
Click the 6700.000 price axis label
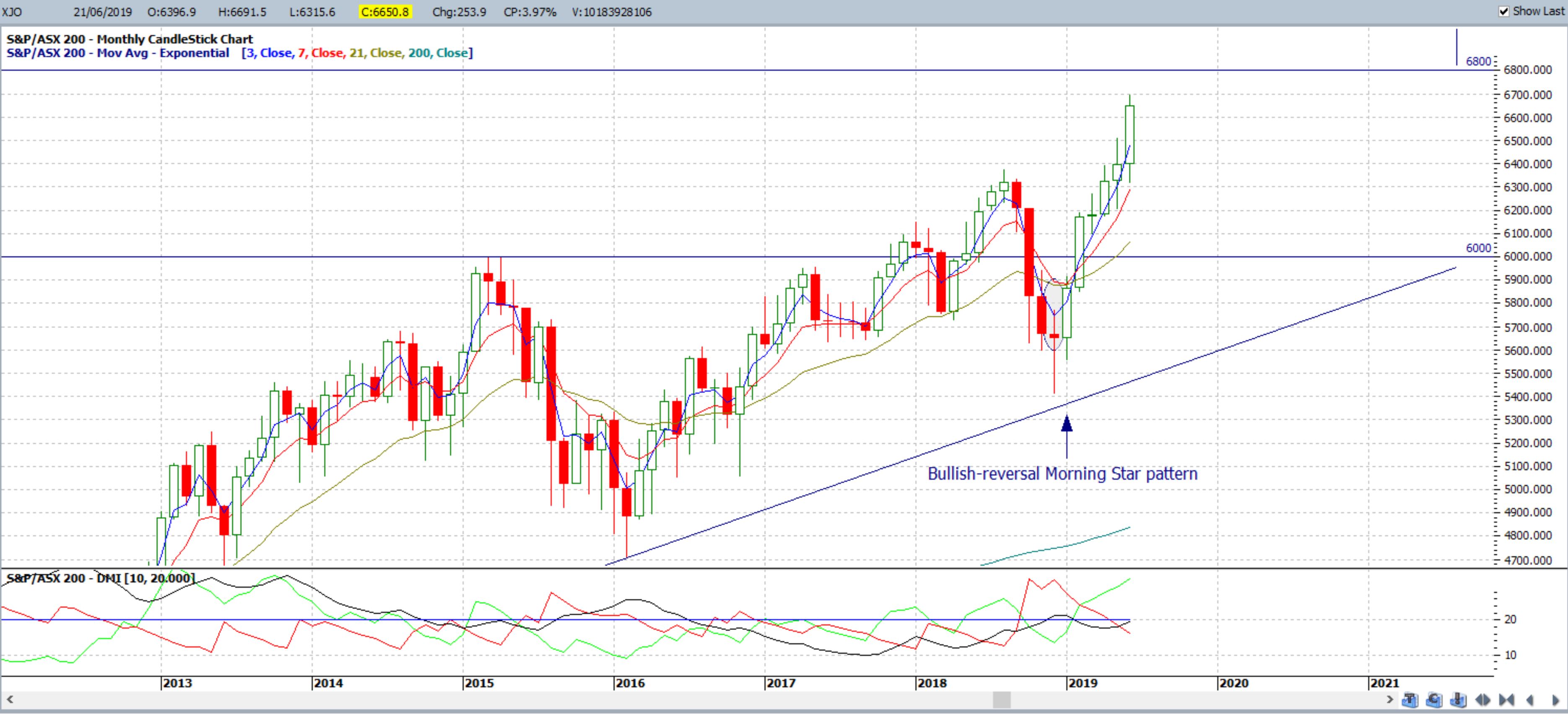tap(1527, 95)
